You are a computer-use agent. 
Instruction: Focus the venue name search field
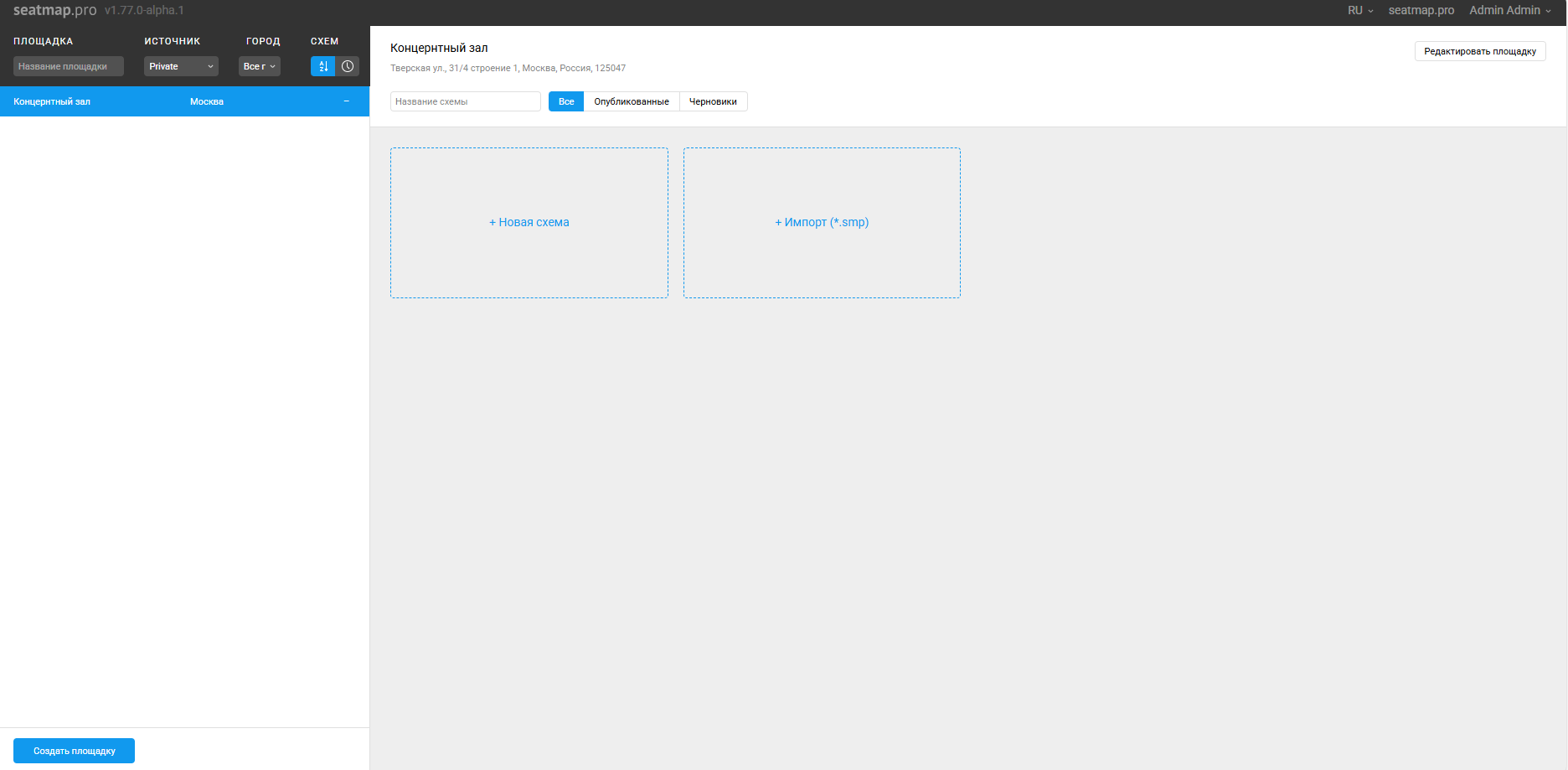pos(69,66)
